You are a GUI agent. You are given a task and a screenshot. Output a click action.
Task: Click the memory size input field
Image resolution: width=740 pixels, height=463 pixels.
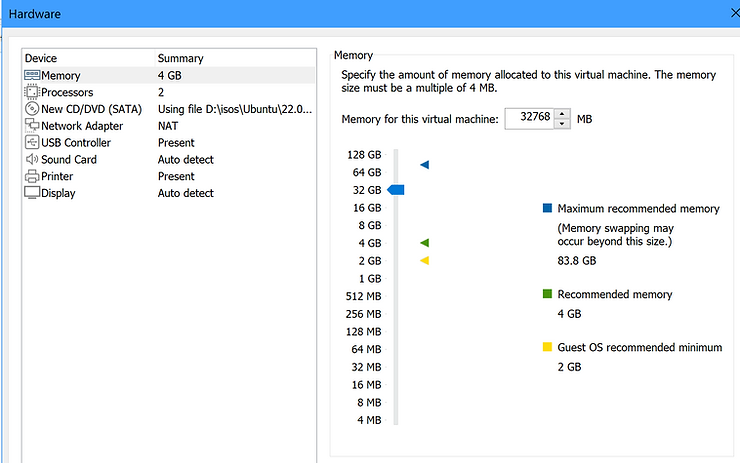point(528,119)
